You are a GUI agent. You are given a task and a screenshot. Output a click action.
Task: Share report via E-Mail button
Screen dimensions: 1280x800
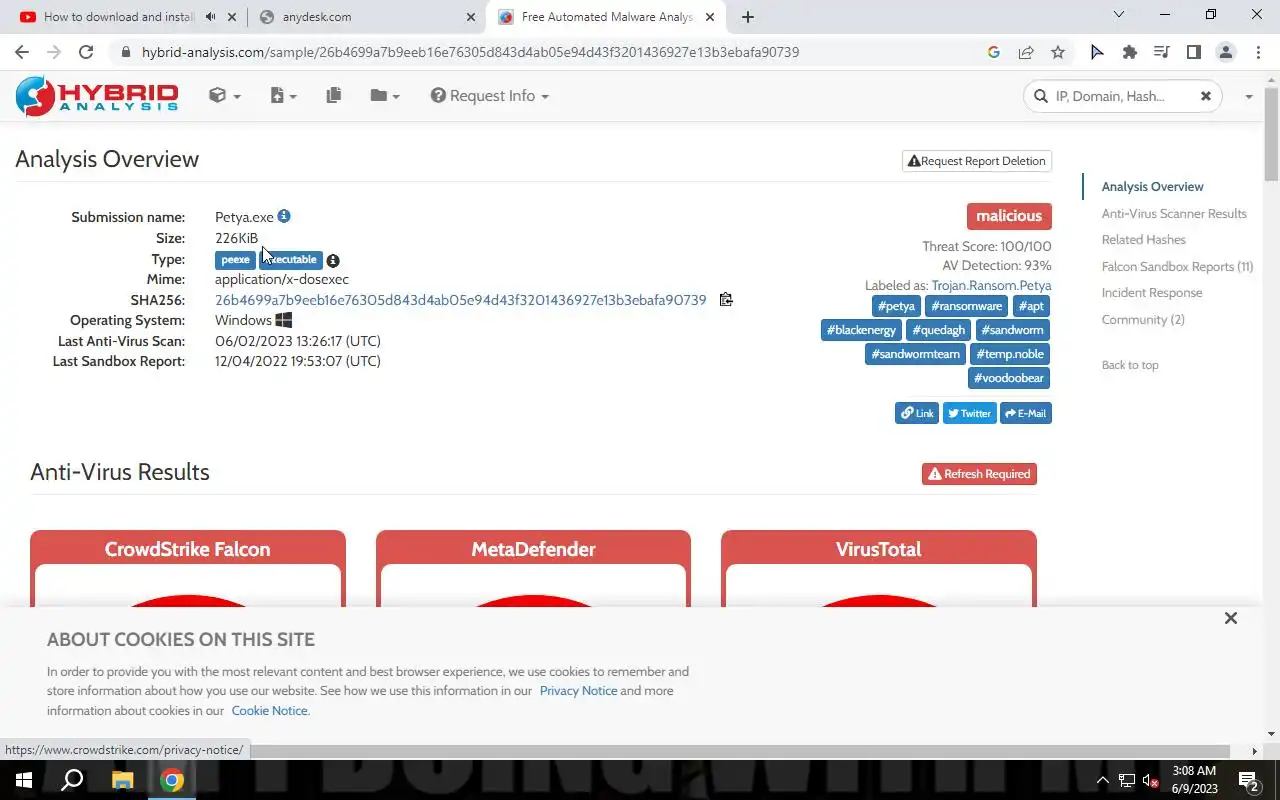(1026, 413)
